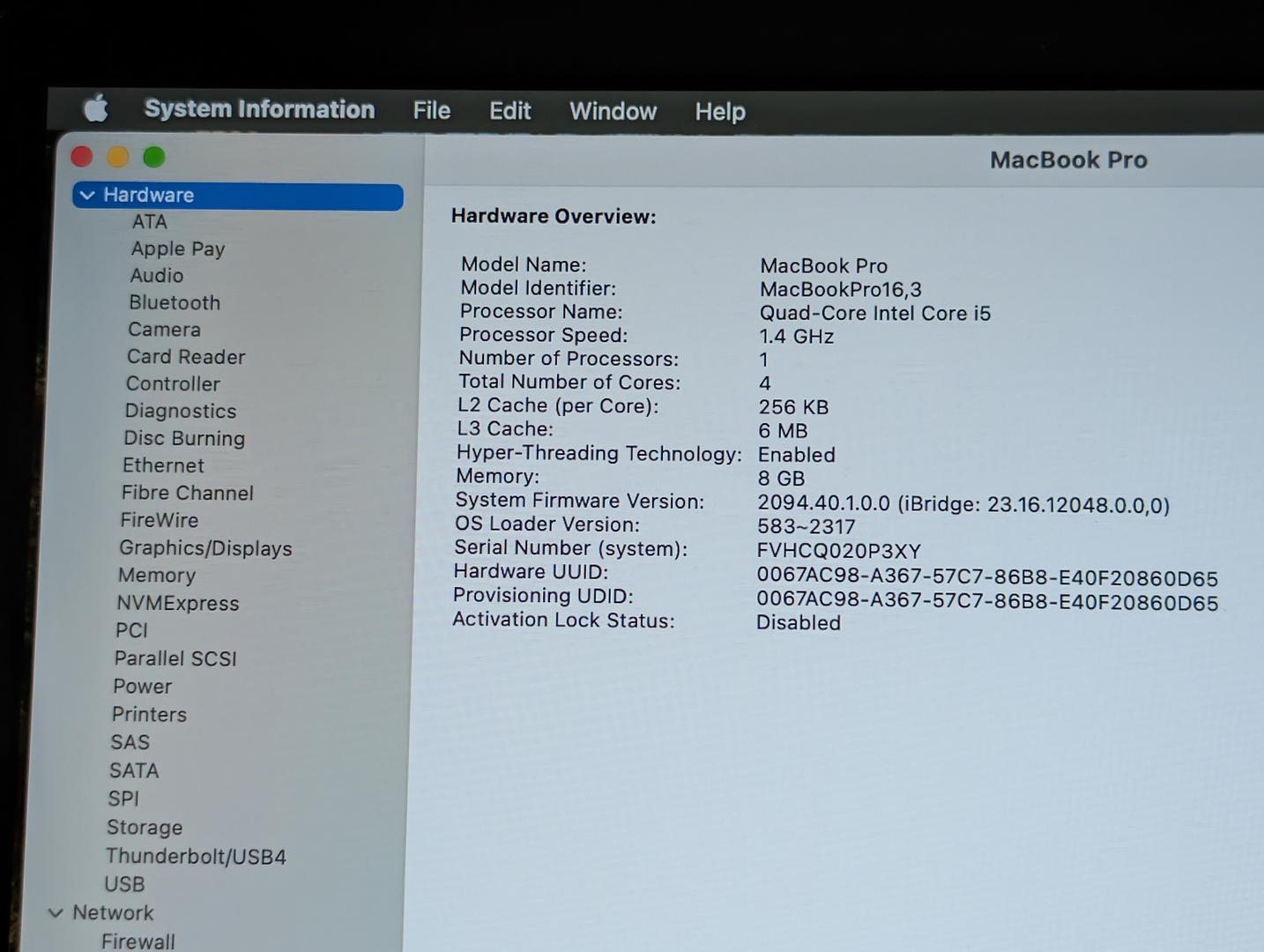Select NVMExpress in the hardware list
The height and width of the screenshot is (952, 1264).
177,604
